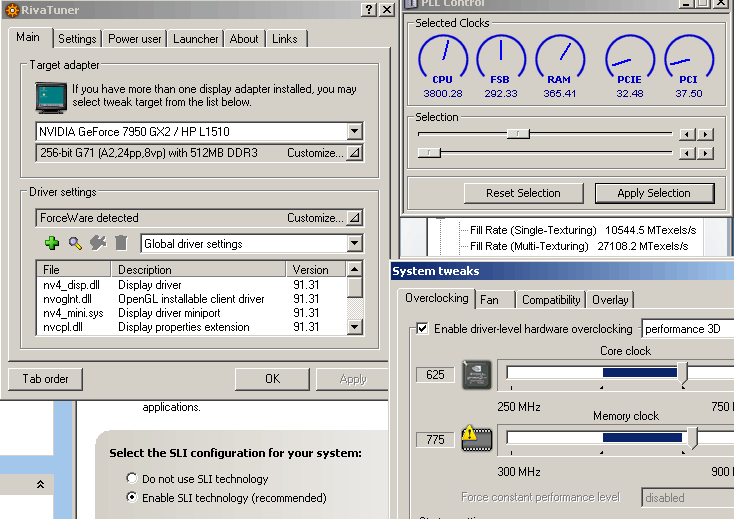Viewport: 734px width, 519px height.
Task: Click the Apply Selection button
Action: tap(654, 193)
